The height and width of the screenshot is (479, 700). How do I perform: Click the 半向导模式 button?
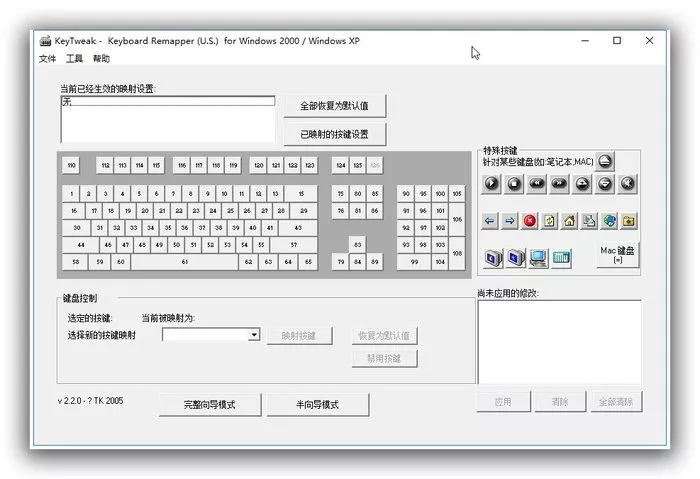[317, 404]
